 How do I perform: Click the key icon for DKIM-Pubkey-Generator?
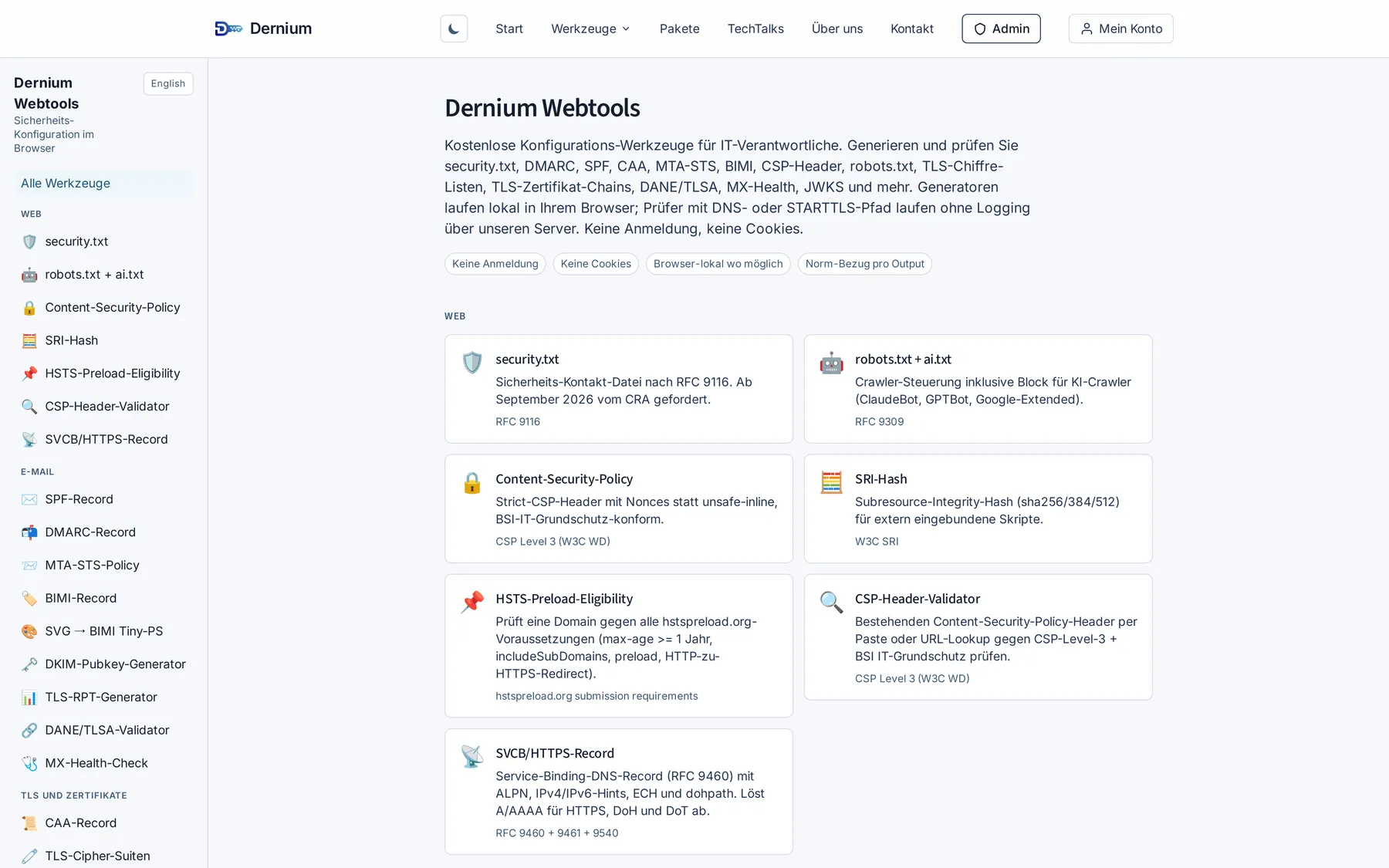coord(29,664)
